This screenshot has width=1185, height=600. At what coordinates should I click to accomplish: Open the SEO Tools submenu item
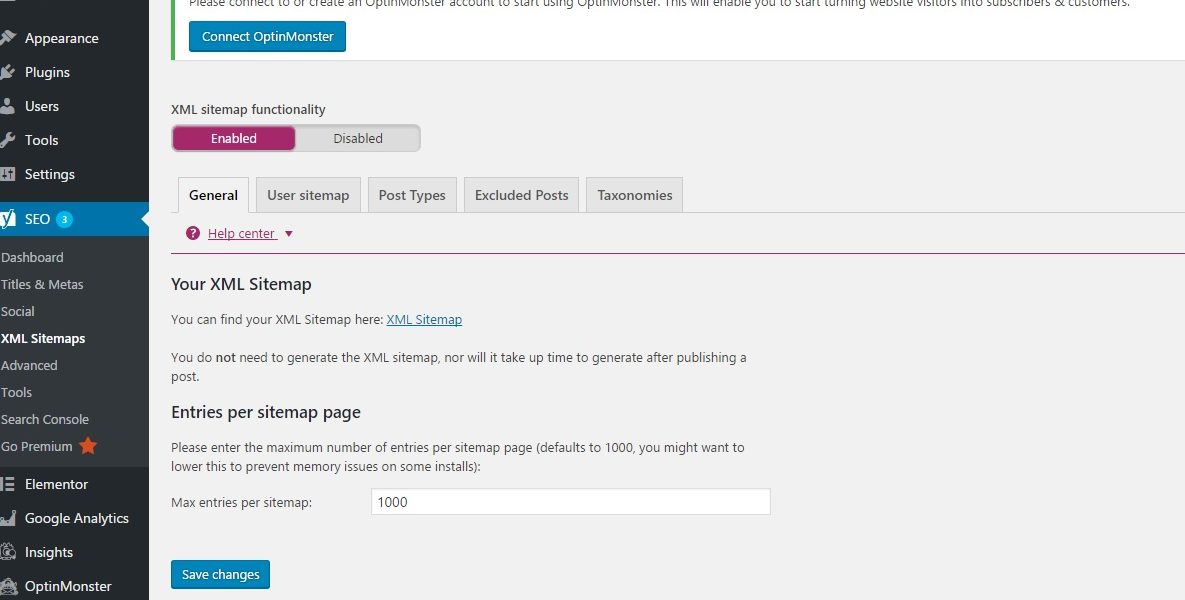(x=17, y=392)
